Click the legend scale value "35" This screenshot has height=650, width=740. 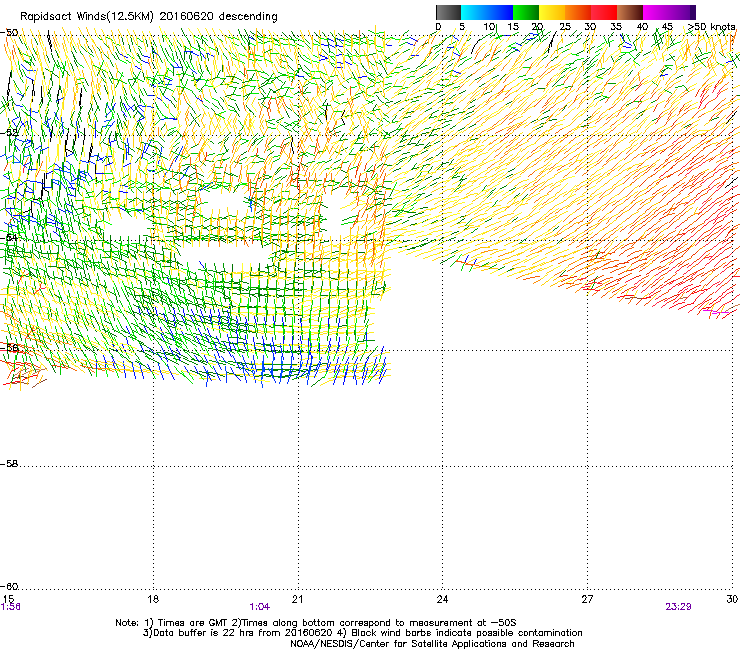click(x=616, y=26)
